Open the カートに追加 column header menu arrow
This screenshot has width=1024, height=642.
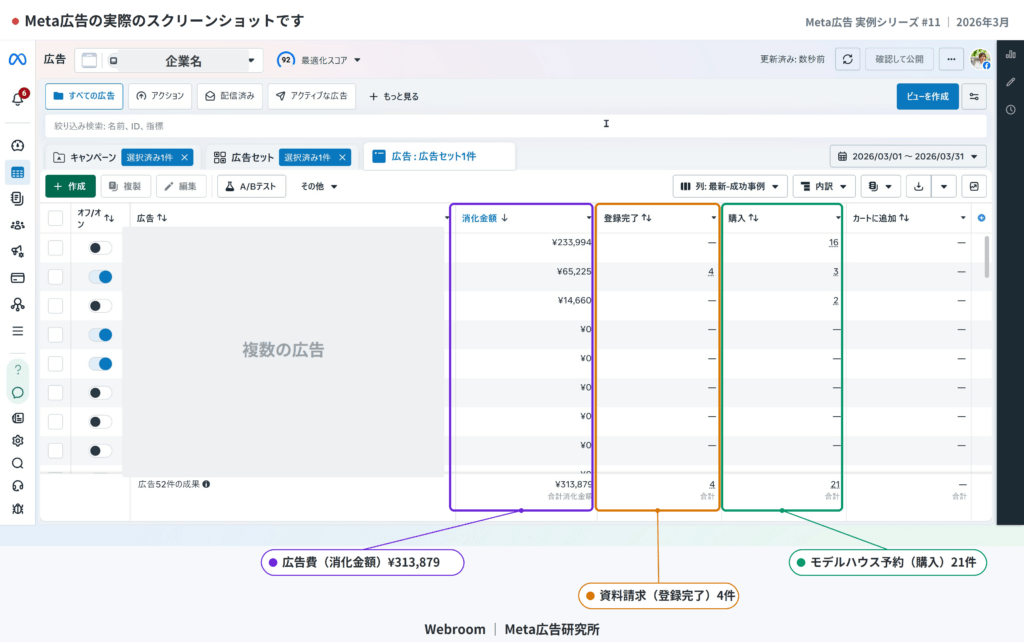click(963, 218)
